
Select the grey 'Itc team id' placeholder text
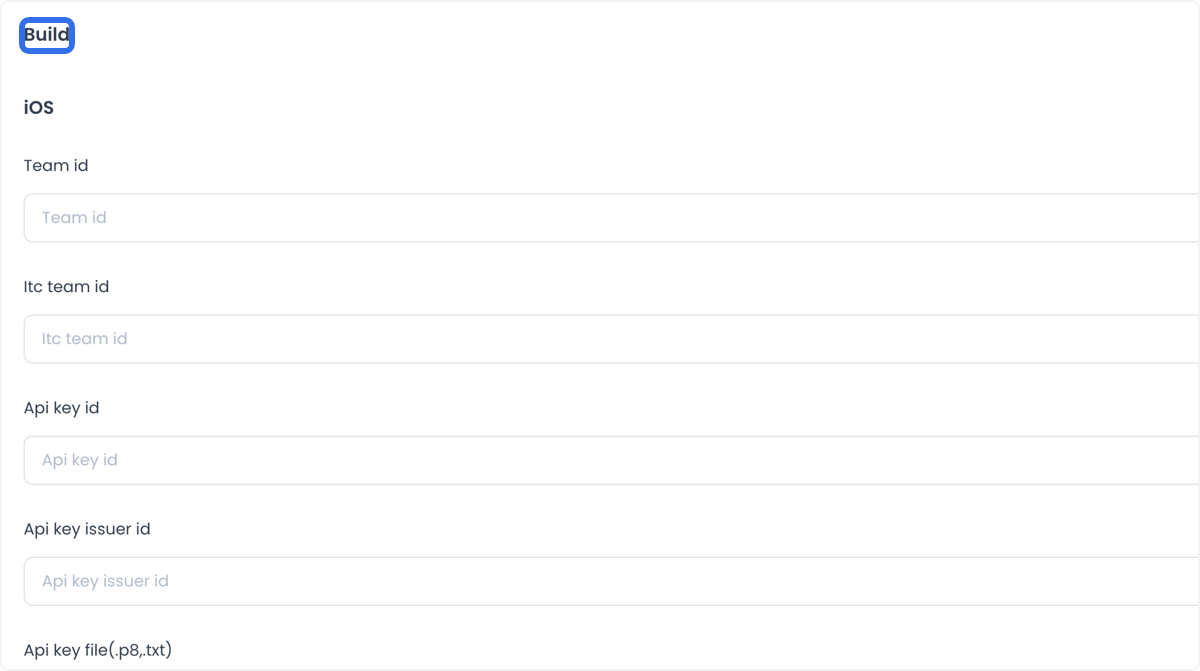pos(85,339)
